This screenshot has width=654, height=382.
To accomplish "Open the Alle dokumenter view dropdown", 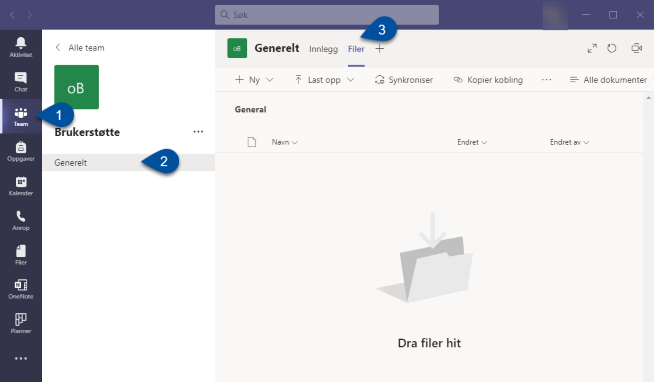I will tap(610, 80).
